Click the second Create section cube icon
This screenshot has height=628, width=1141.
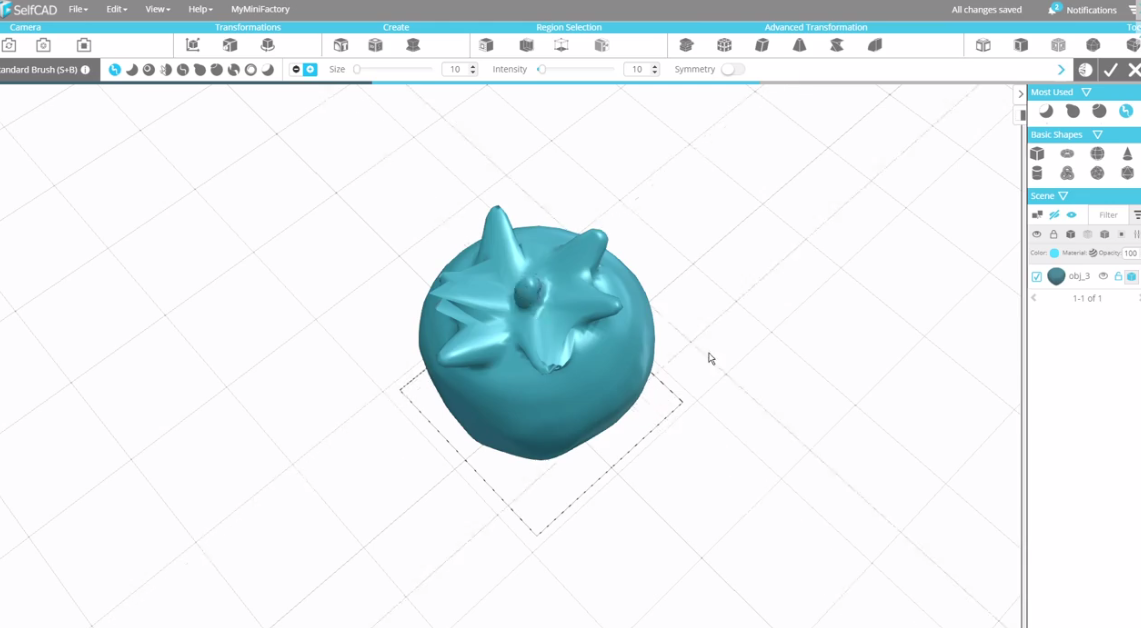point(375,45)
